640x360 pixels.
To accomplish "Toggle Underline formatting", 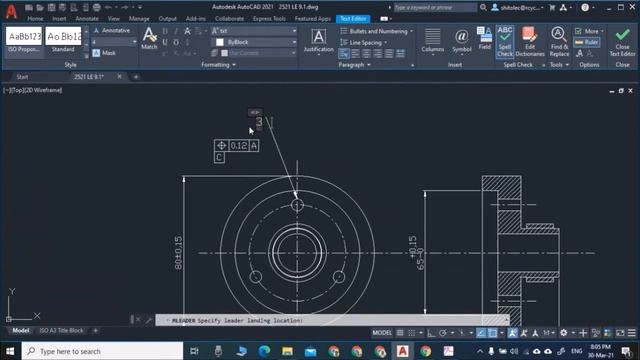I will pyautogui.click(x=165, y=42).
